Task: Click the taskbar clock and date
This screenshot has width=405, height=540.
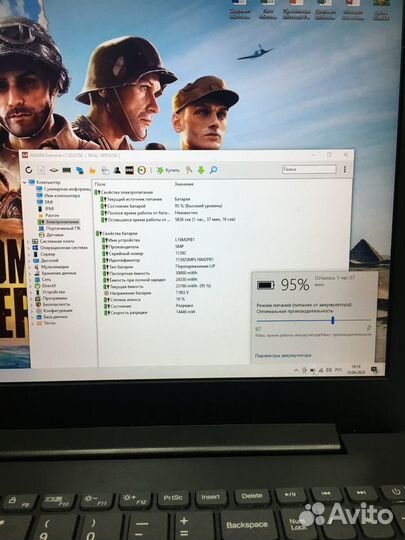Action: click(x=356, y=370)
